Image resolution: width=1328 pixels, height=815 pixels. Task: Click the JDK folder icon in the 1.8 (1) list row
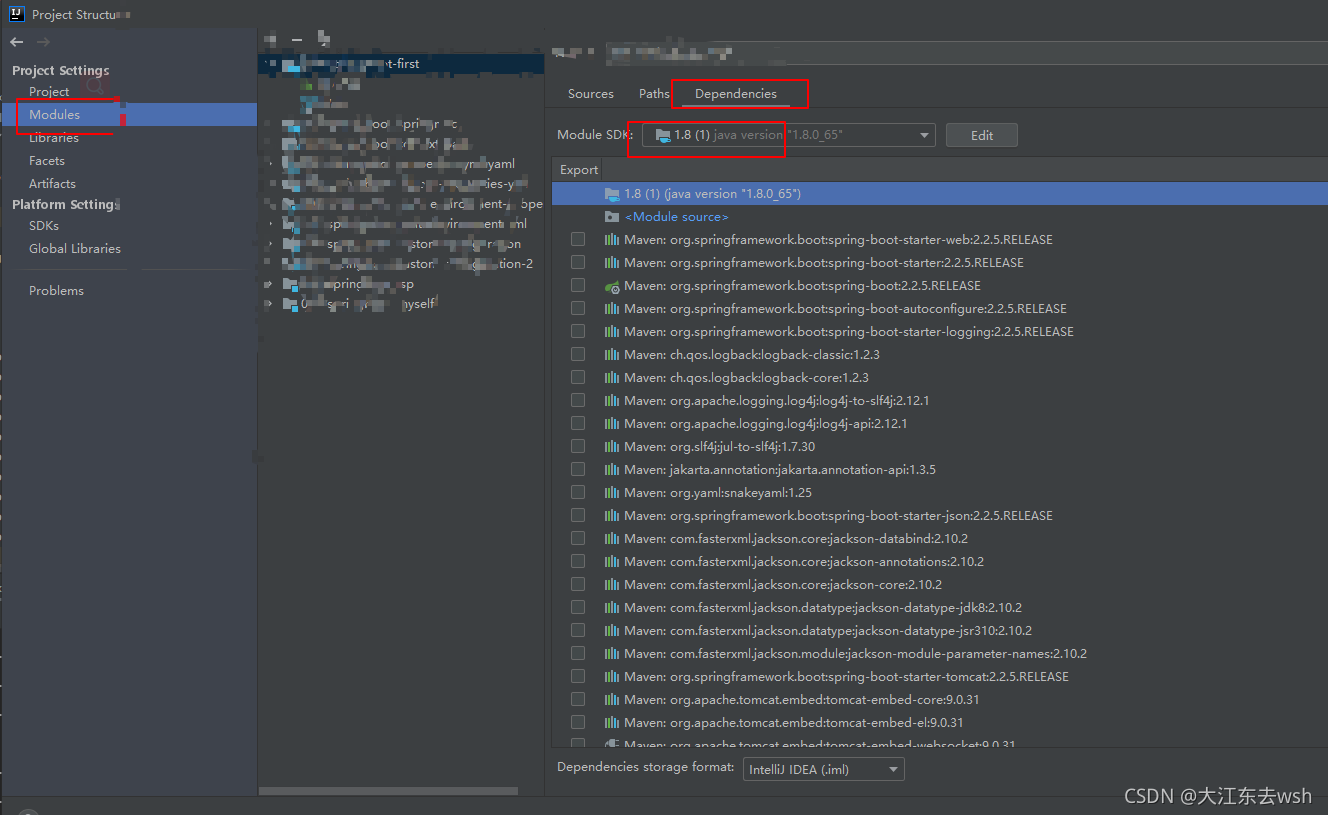click(612, 193)
